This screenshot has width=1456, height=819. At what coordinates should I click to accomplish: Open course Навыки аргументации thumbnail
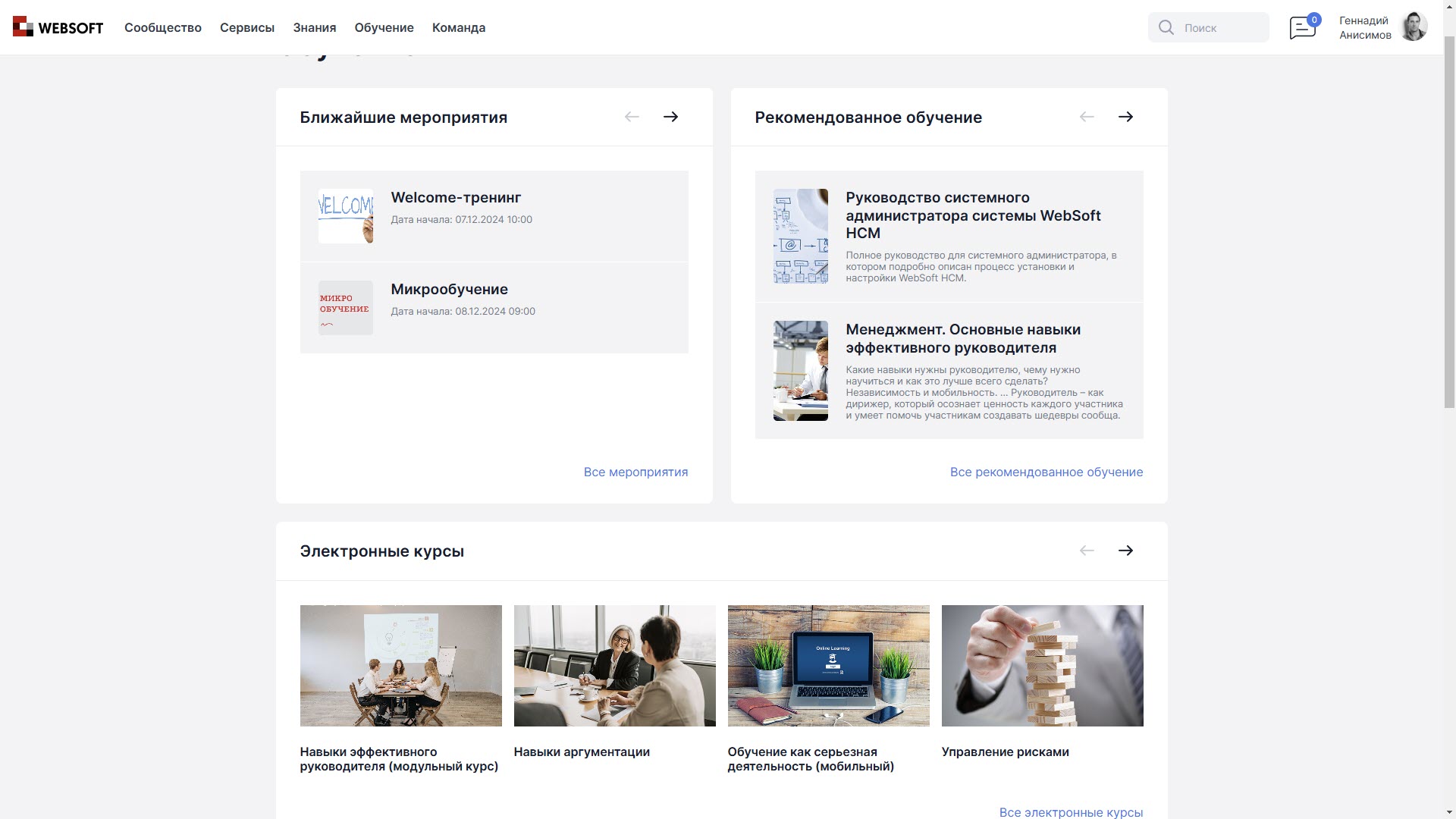[614, 665]
